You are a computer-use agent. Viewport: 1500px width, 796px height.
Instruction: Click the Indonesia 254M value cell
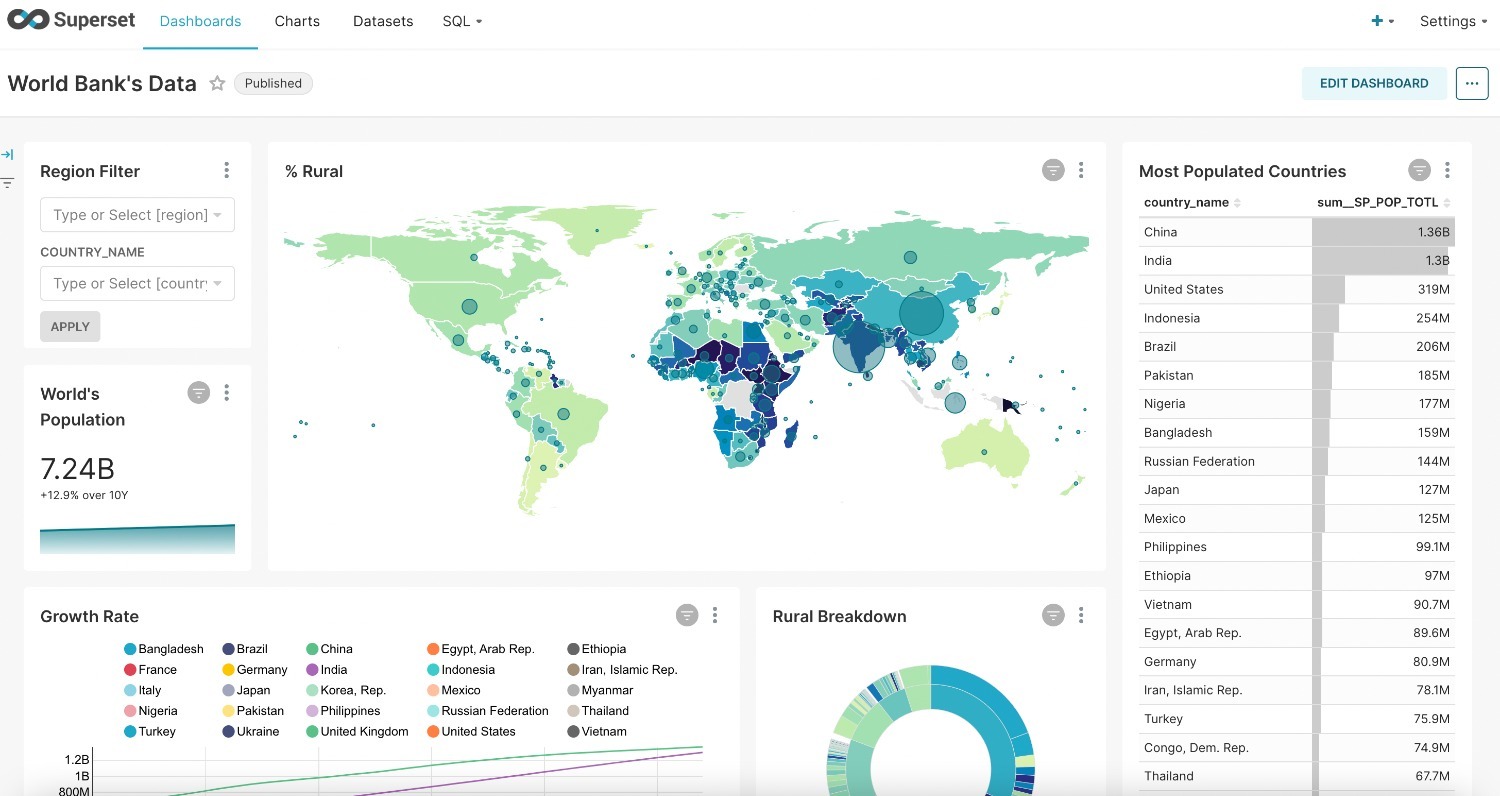pos(1383,318)
